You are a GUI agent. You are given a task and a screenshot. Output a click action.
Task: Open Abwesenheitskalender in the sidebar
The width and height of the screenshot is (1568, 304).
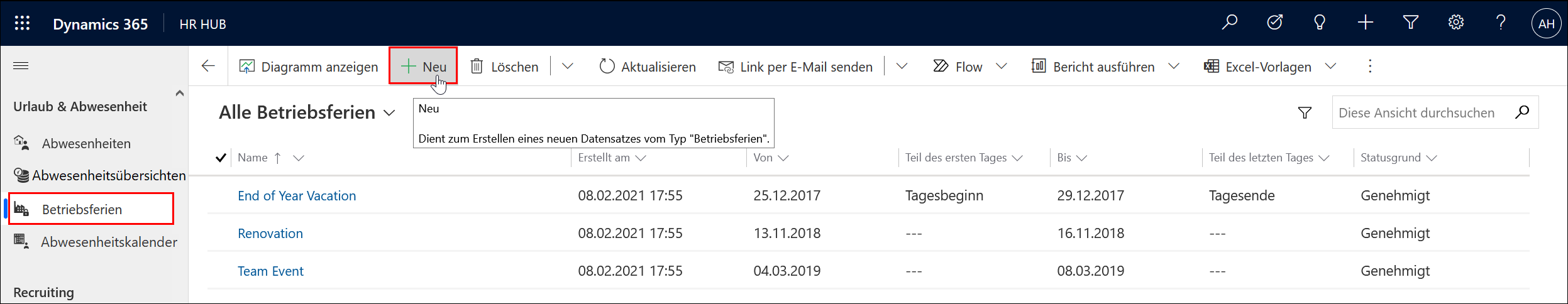(x=109, y=242)
